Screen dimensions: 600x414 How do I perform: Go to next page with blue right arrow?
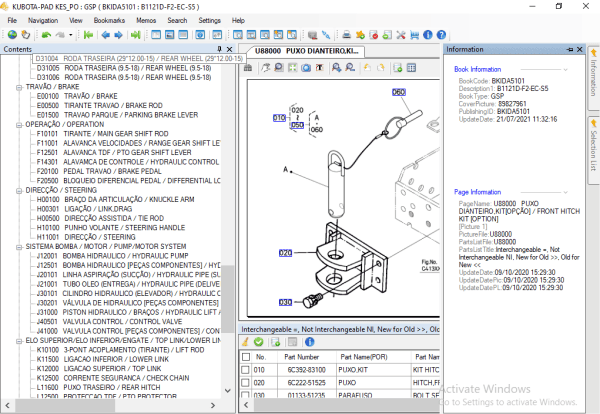click(x=119, y=35)
